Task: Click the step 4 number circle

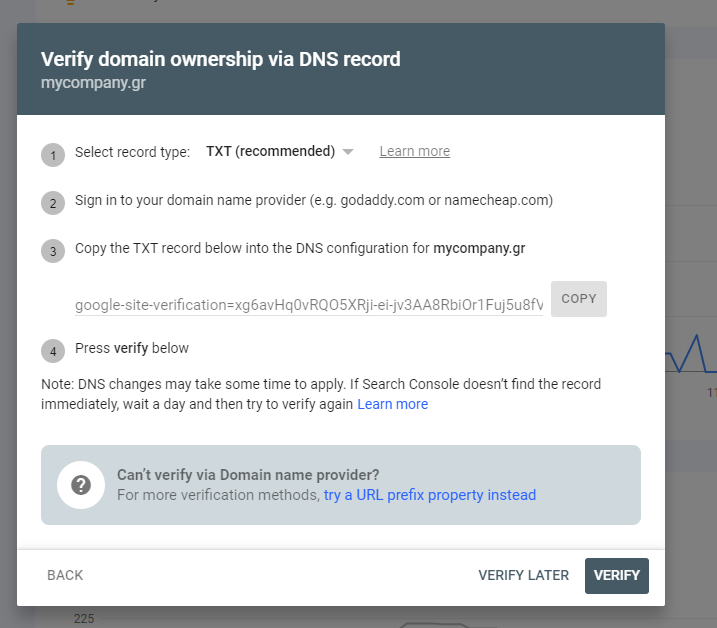Action: (53, 351)
